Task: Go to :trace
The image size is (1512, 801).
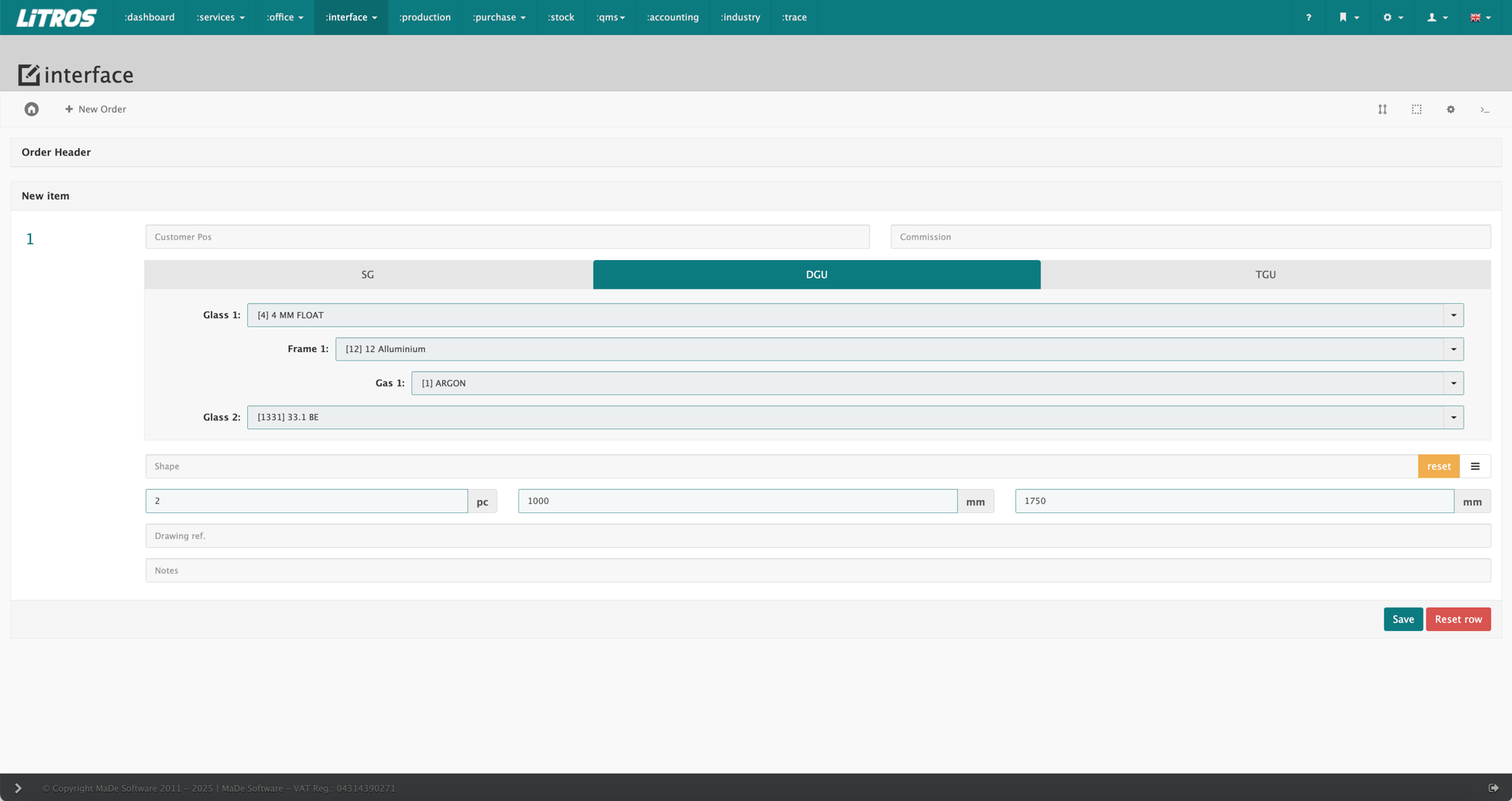Action: 794,17
